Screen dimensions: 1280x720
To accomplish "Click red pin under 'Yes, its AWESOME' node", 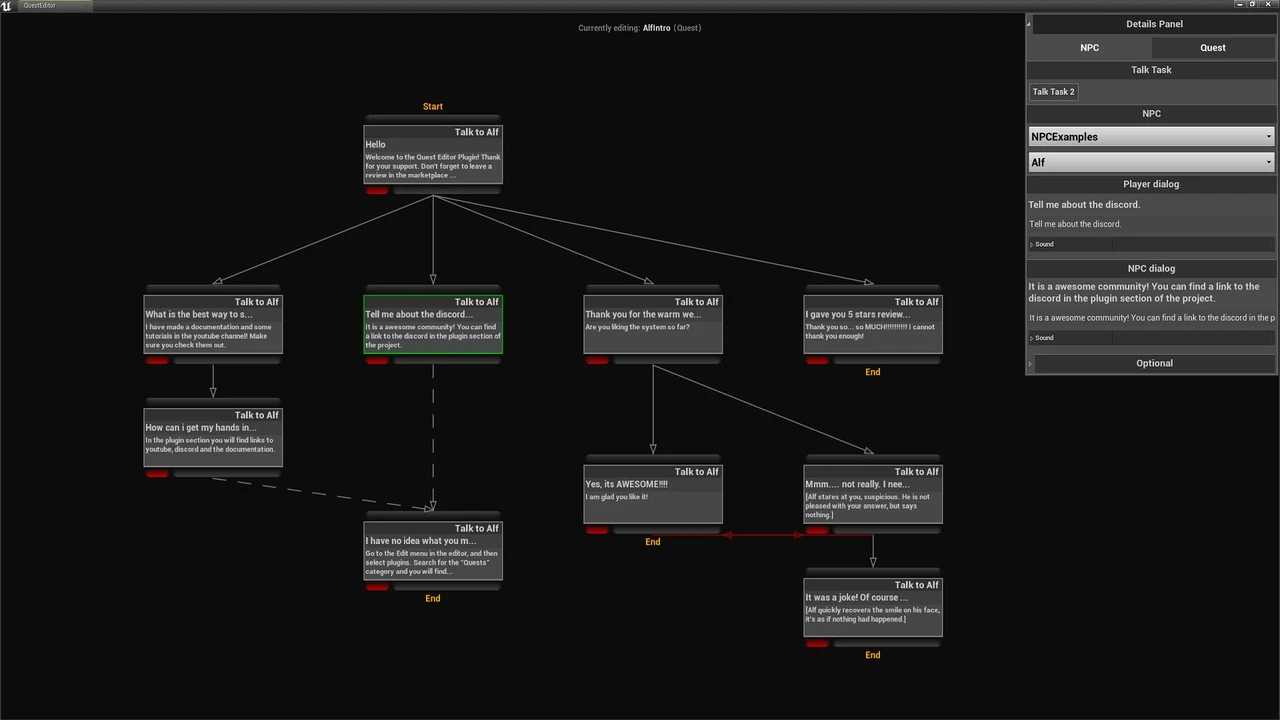I will click(597, 531).
